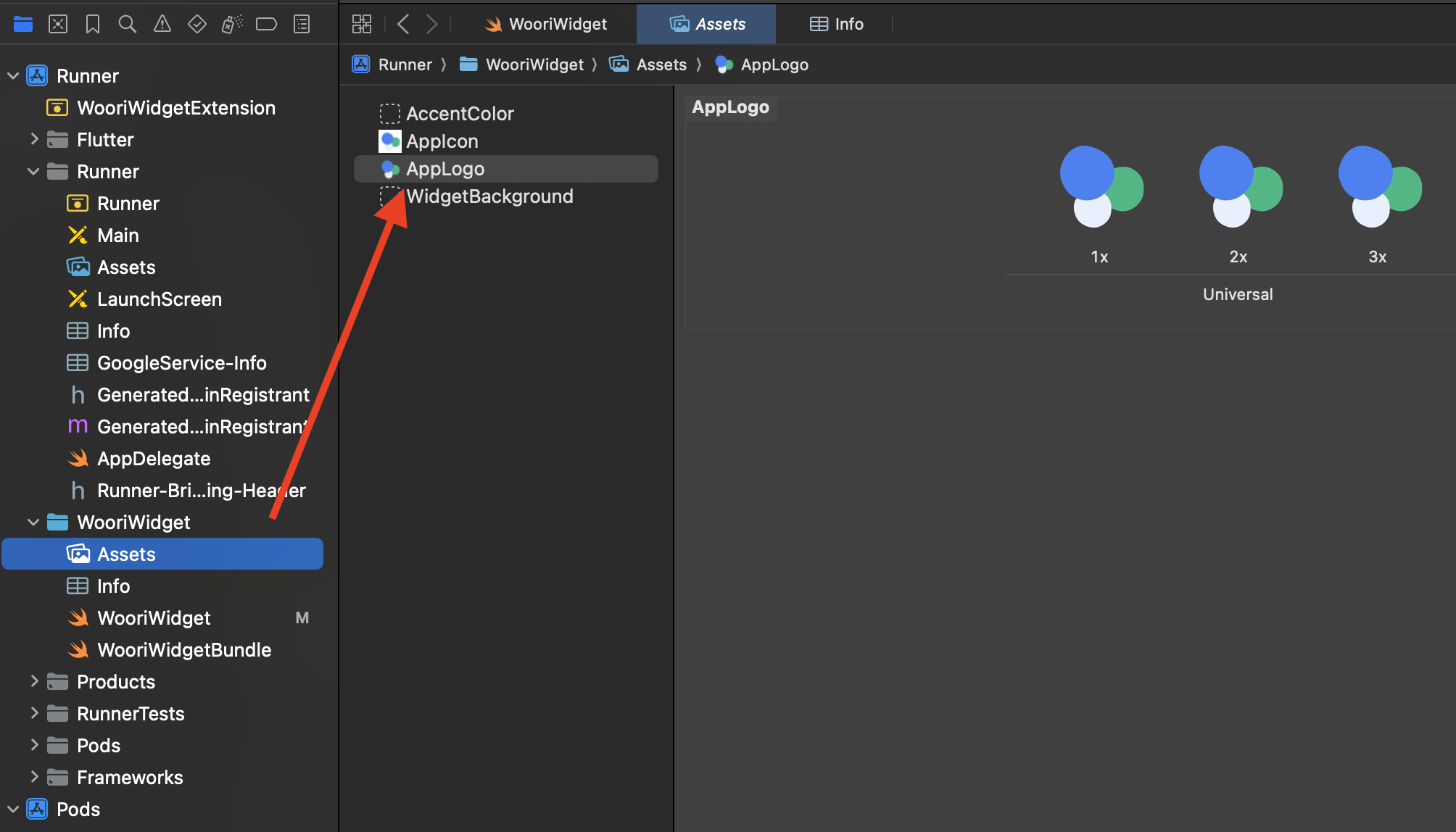Open the Debug navigator spray icon
The image size is (1456, 832).
(x=231, y=24)
